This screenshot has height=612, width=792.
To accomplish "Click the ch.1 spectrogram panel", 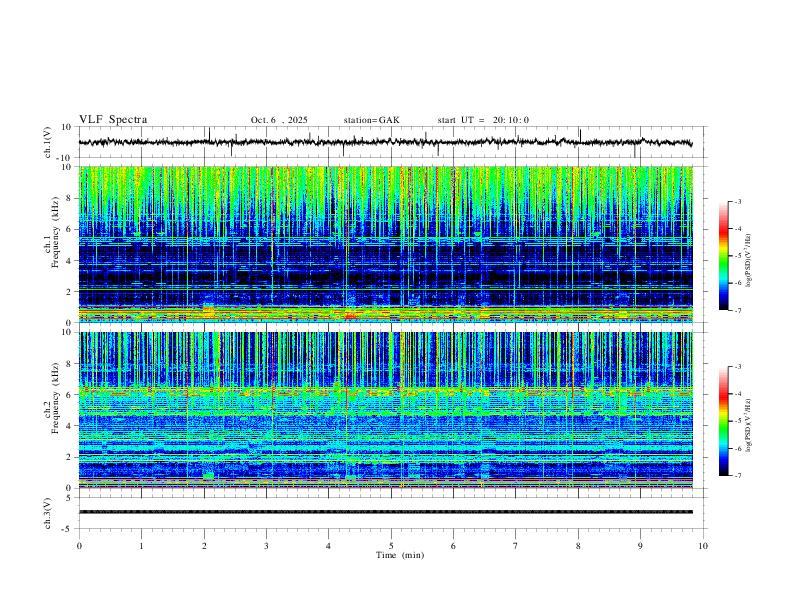I will click(386, 244).
